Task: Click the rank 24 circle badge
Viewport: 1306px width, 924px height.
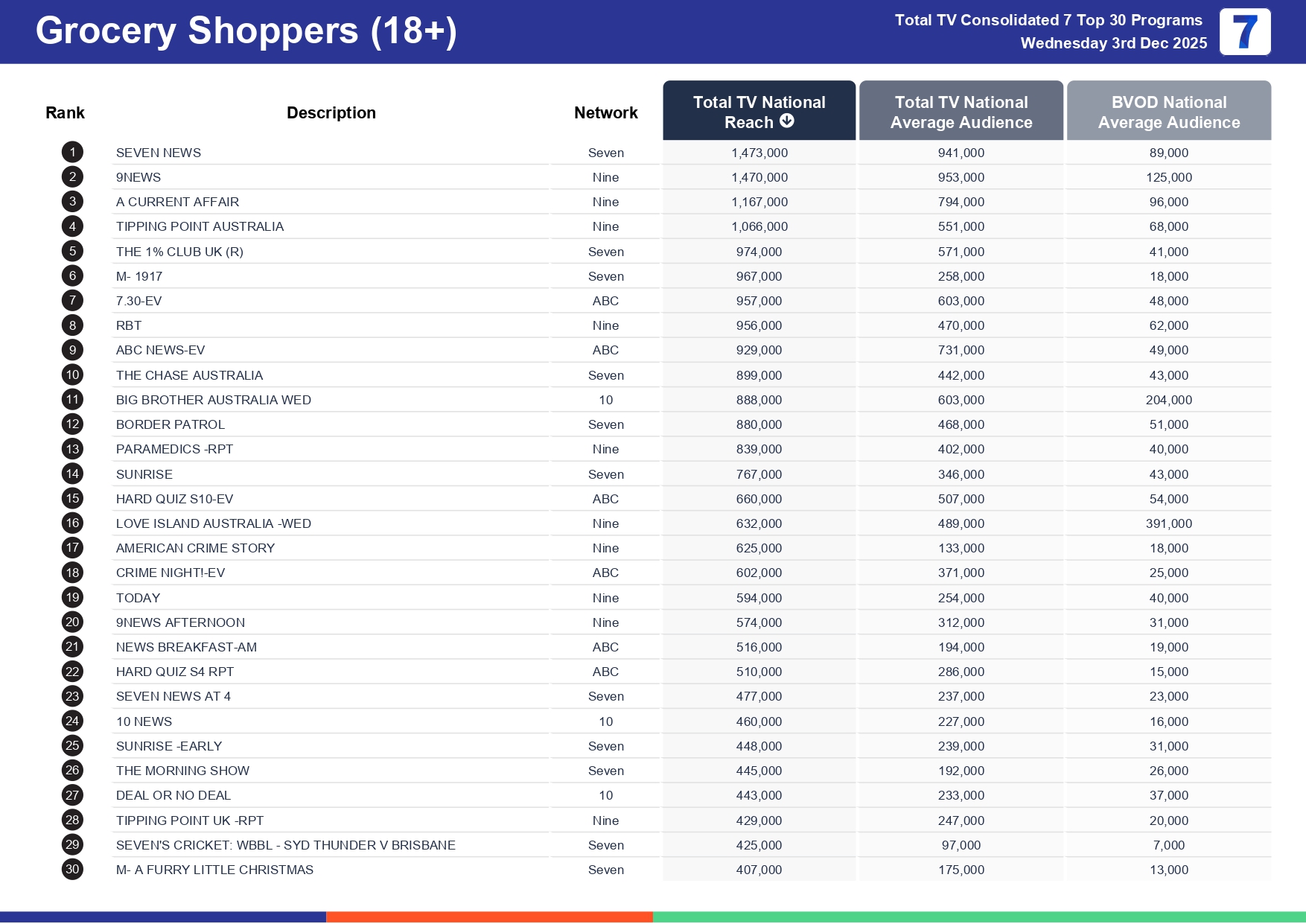Action: coord(72,721)
